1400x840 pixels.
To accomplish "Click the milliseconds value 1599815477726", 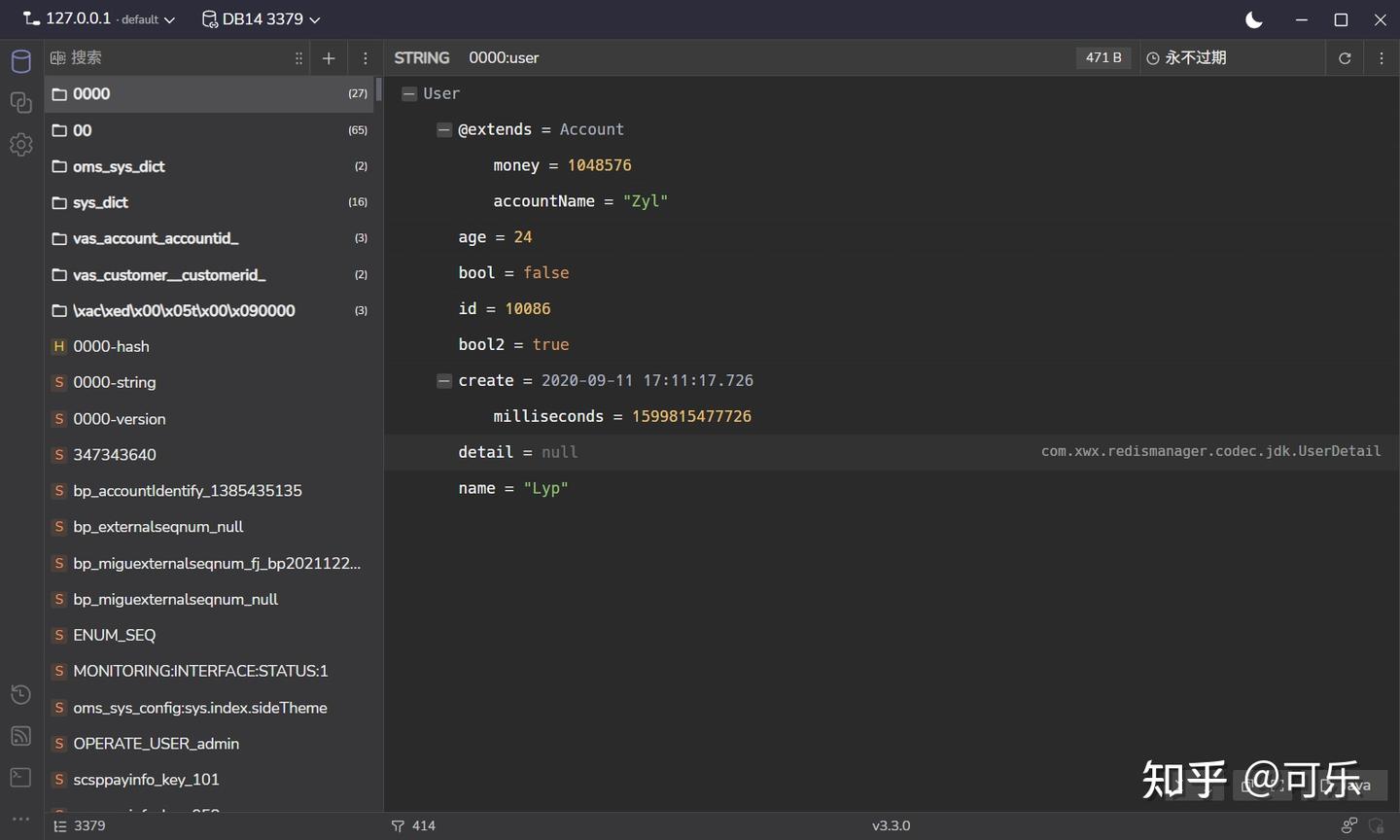I will tap(691, 416).
